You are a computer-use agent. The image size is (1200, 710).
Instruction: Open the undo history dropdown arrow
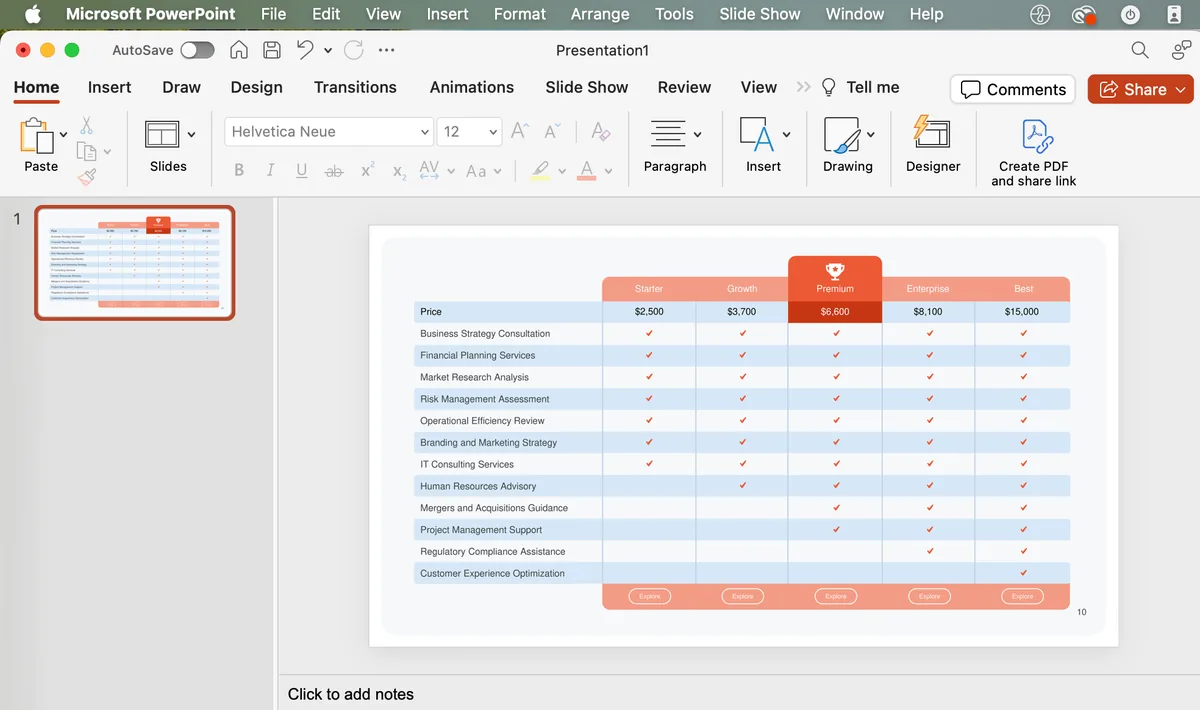point(327,50)
